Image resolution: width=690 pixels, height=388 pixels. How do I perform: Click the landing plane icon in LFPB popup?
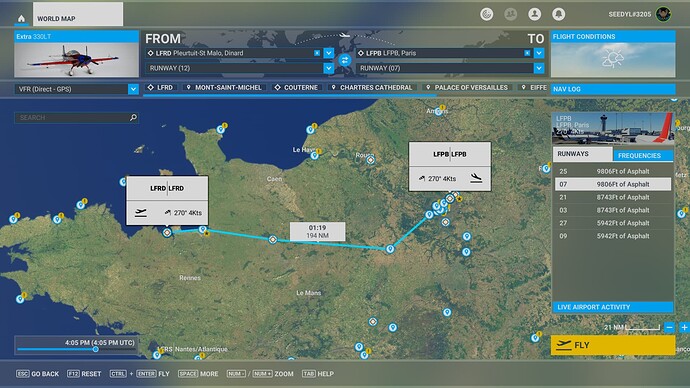pyautogui.click(x=476, y=178)
